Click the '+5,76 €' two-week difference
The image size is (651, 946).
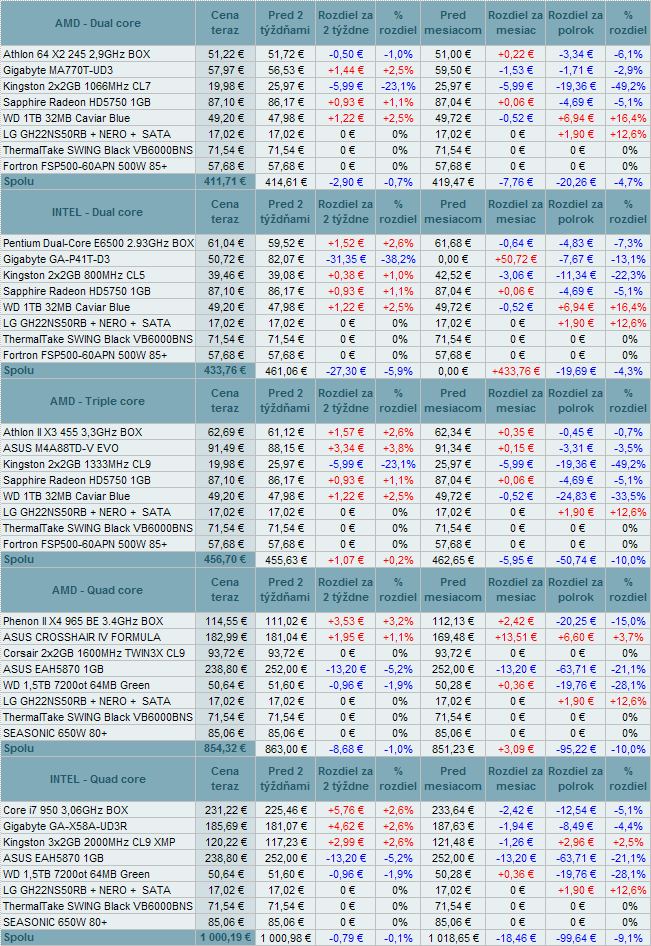(x=346, y=810)
